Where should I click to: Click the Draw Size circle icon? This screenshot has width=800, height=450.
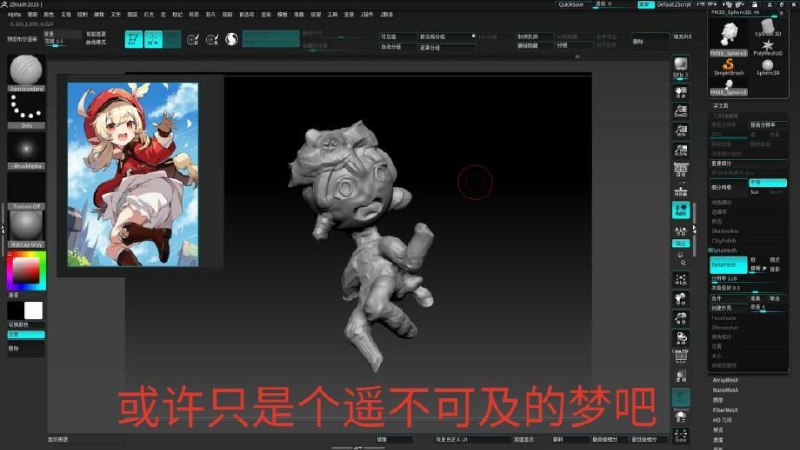point(192,39)
